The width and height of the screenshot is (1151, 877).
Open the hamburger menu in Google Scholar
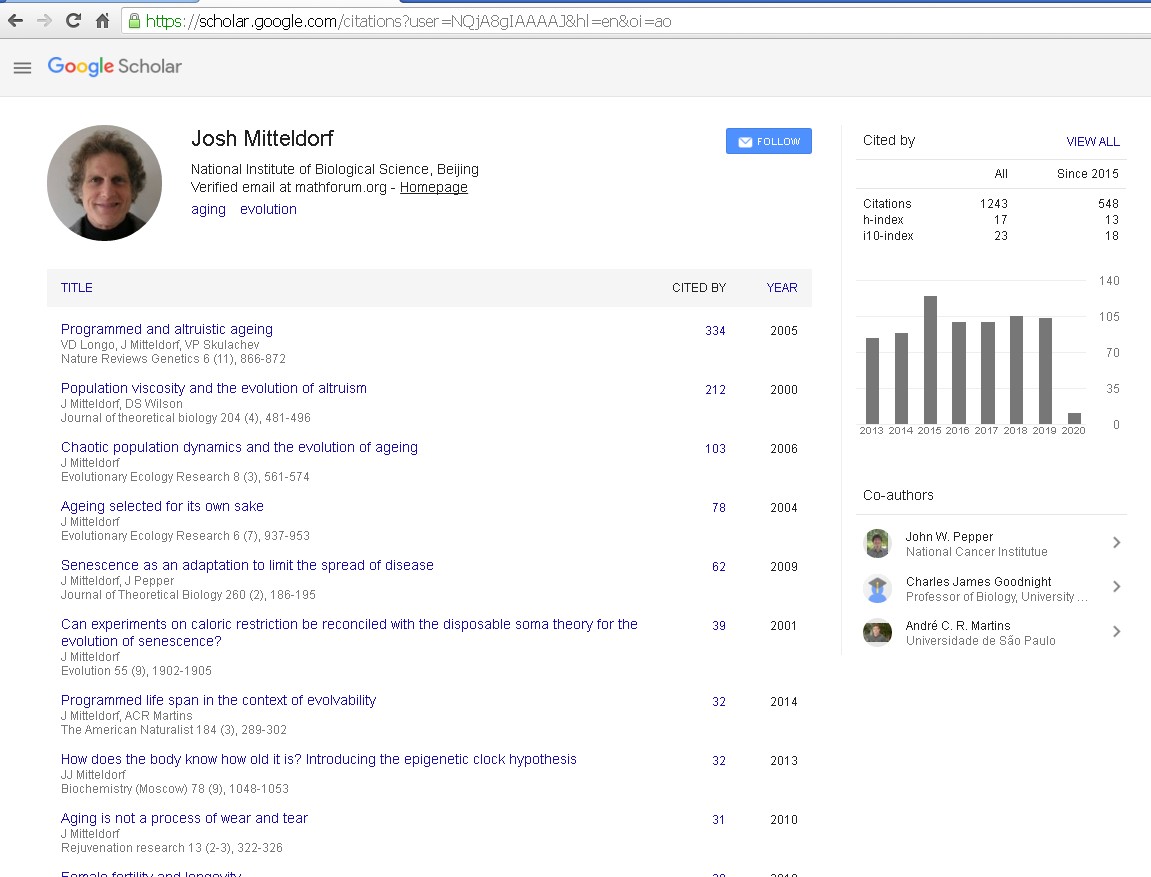click(x=22, y=67)
